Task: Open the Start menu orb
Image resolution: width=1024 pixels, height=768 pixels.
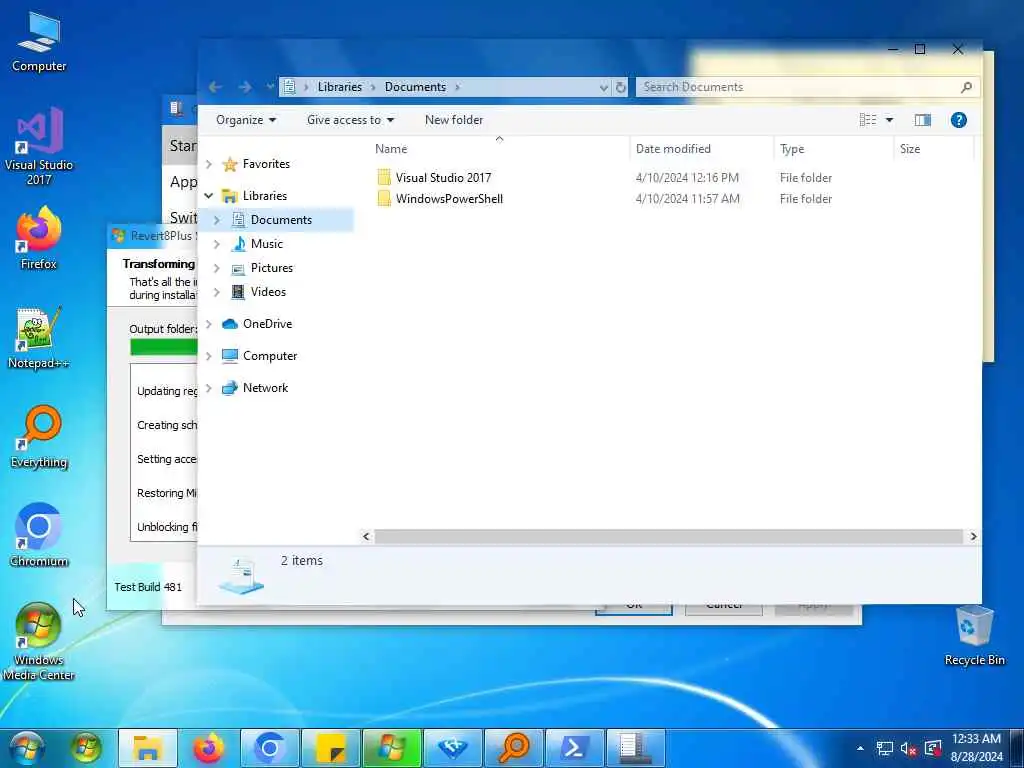Action: 27,748
